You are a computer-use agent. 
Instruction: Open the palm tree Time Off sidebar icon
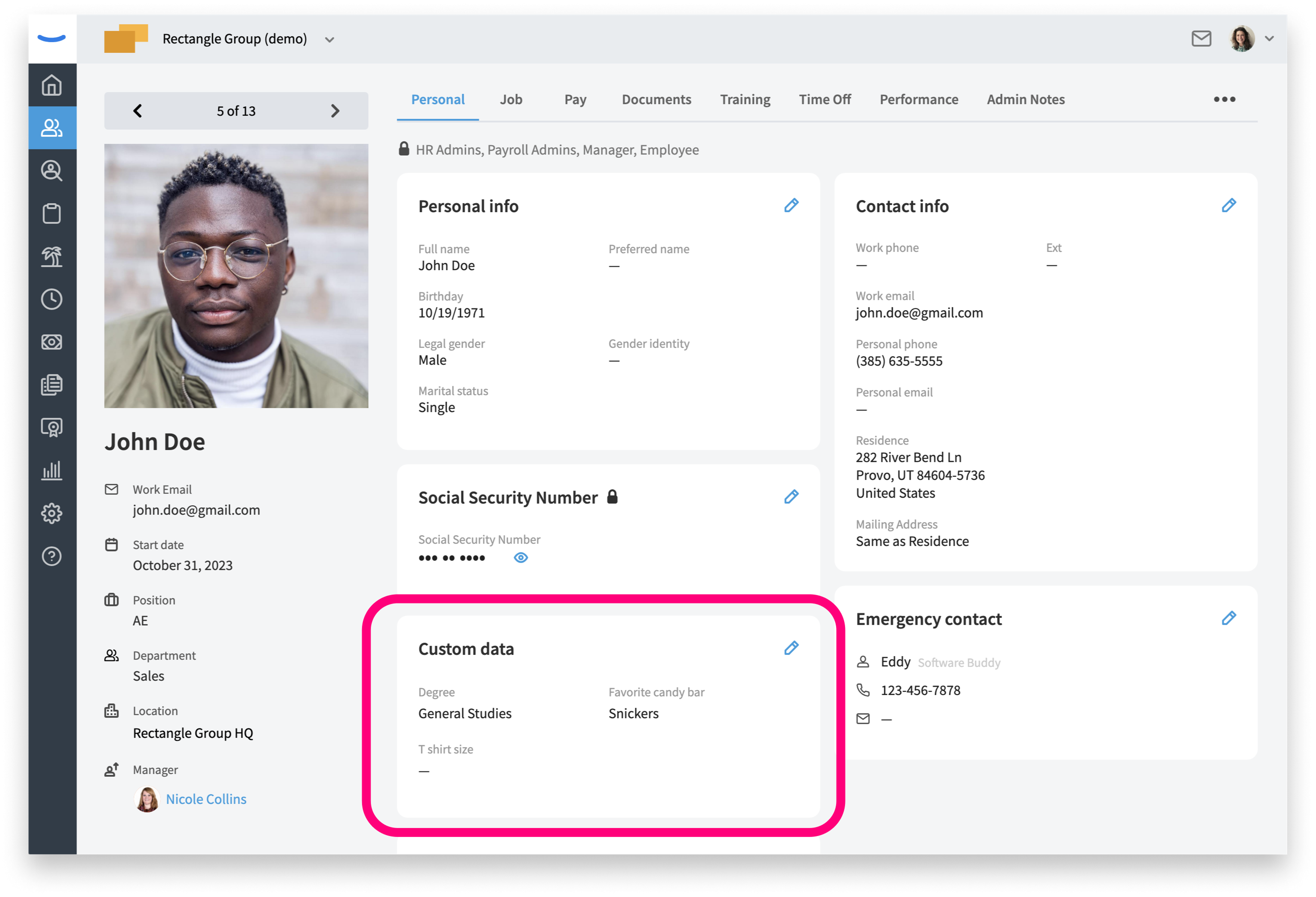[51, 256]
